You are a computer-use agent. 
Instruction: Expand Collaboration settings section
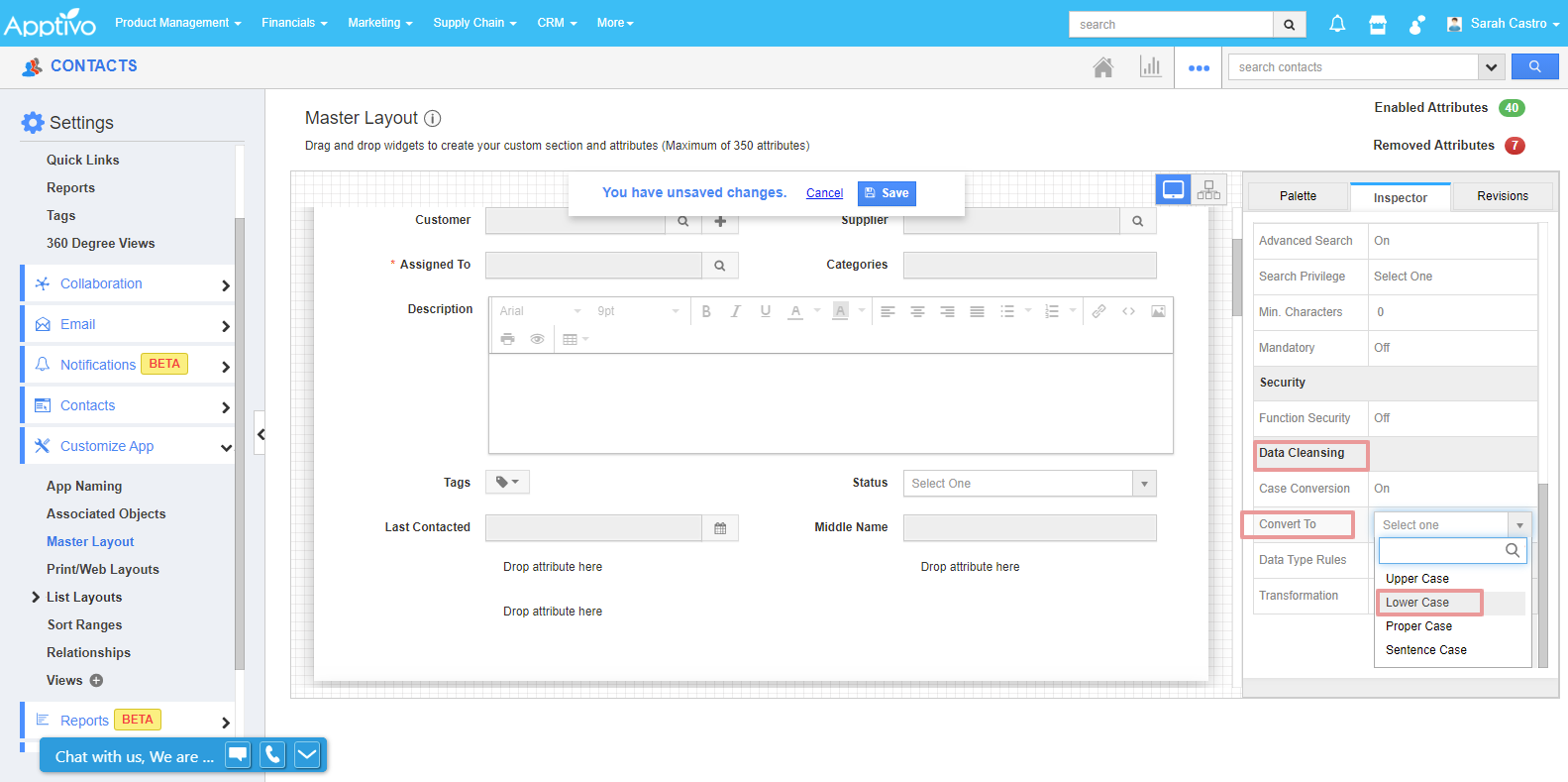(129, 283)
